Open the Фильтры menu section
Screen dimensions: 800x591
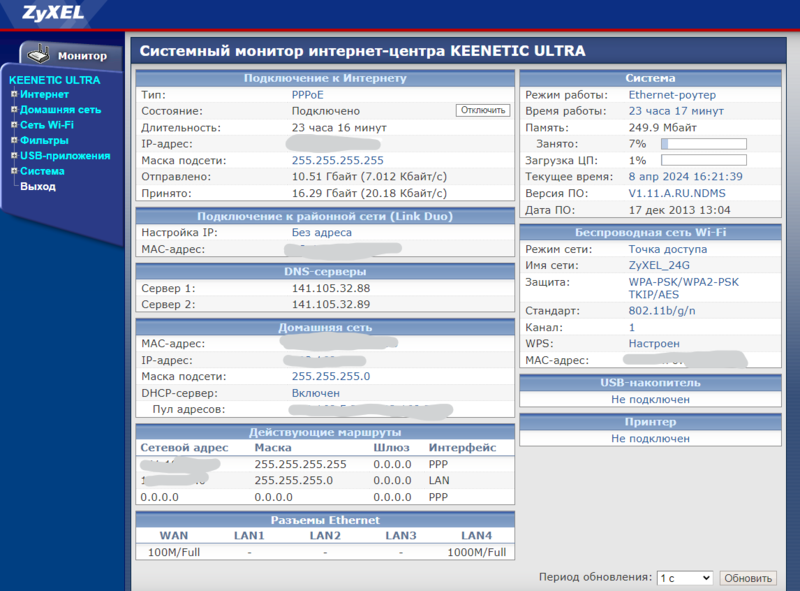point(44,140)
